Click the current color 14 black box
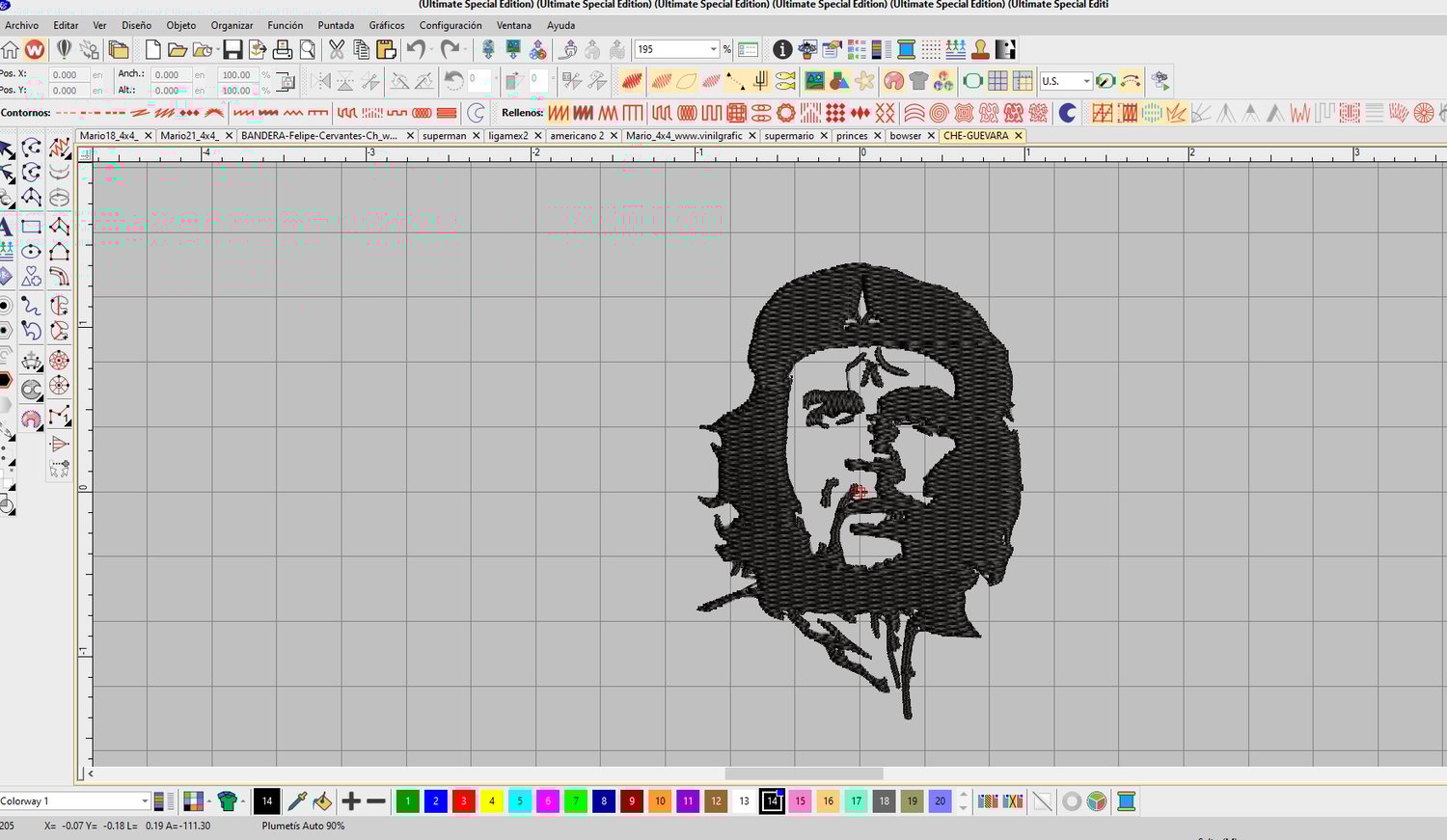The image size is (1447, 840). click(267, 801)
